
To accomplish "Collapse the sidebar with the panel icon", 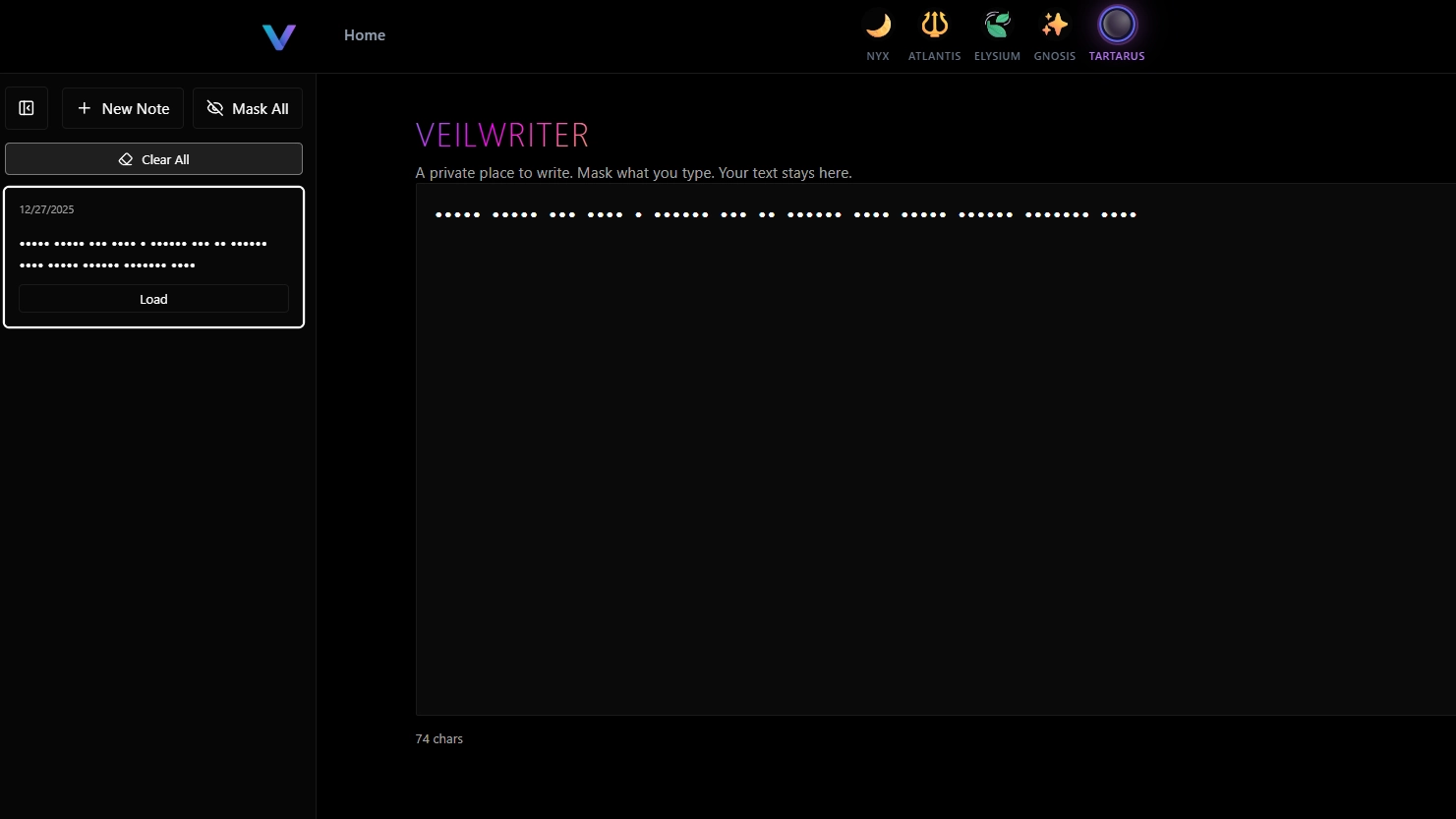I will pos(27,108).
